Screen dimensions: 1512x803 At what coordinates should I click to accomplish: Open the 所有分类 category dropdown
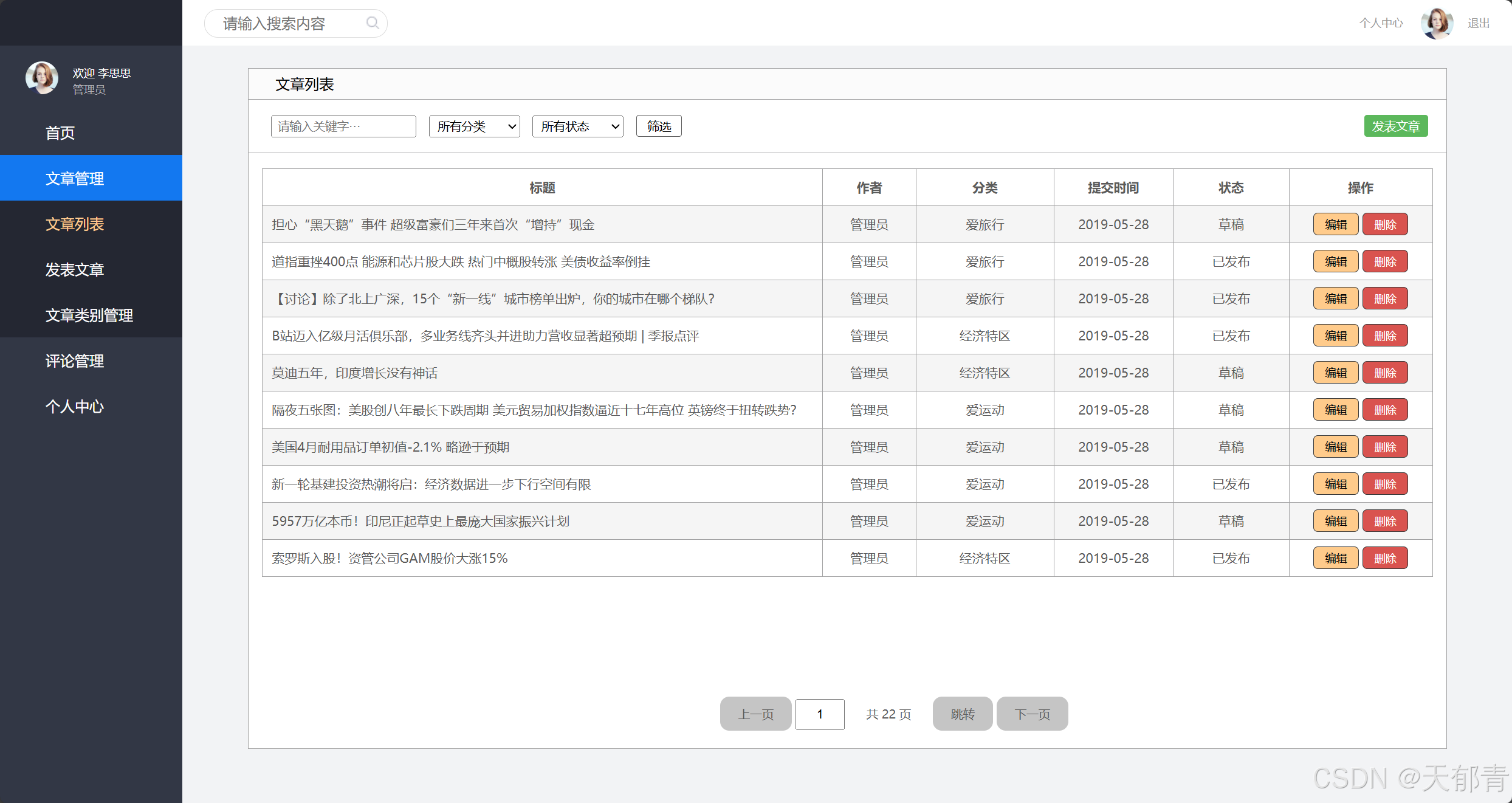[475, 126]
